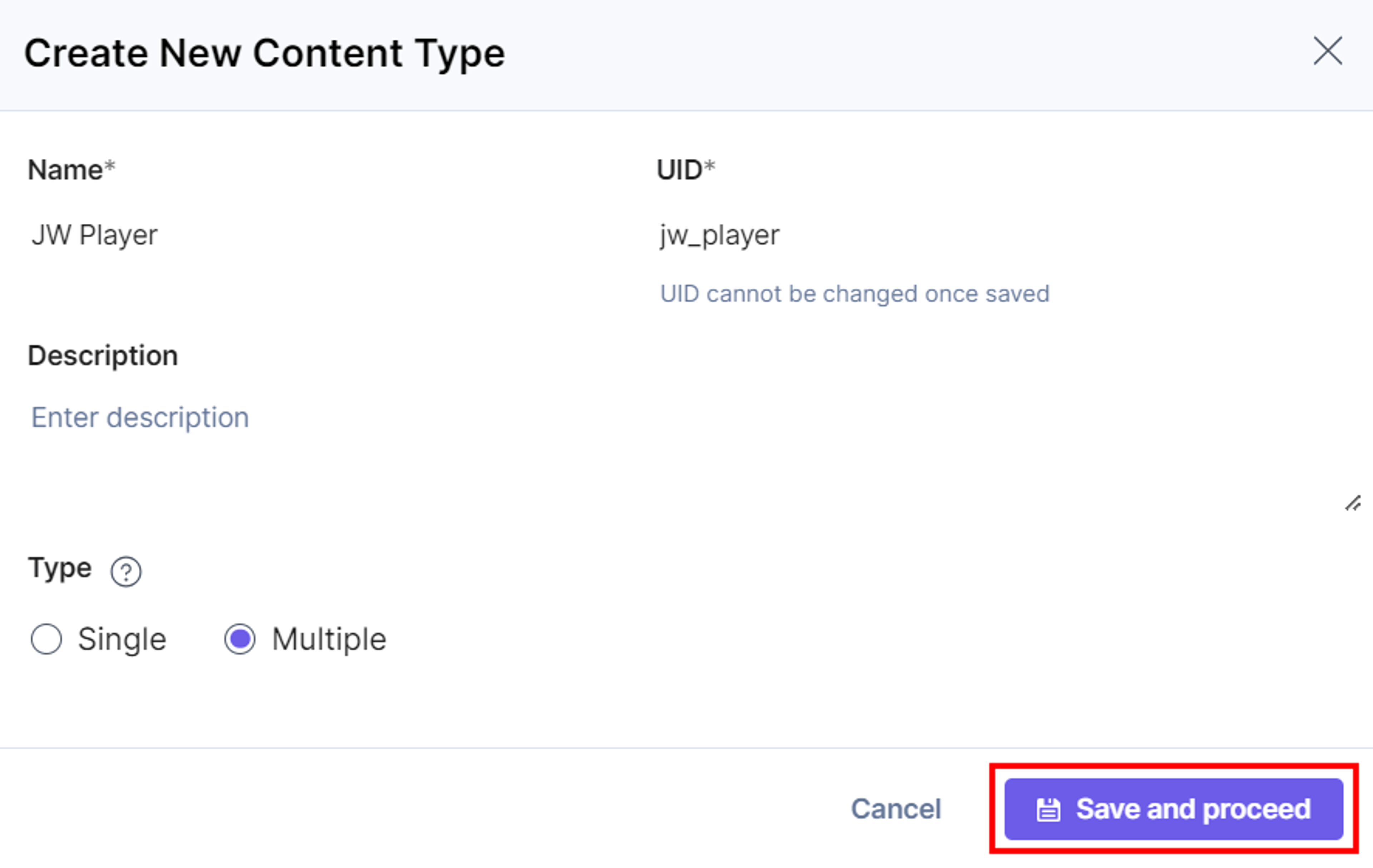This screenshot has width=1373, height=868.
Task: Select the Multiple type radio button
Action: click(240, 639)
